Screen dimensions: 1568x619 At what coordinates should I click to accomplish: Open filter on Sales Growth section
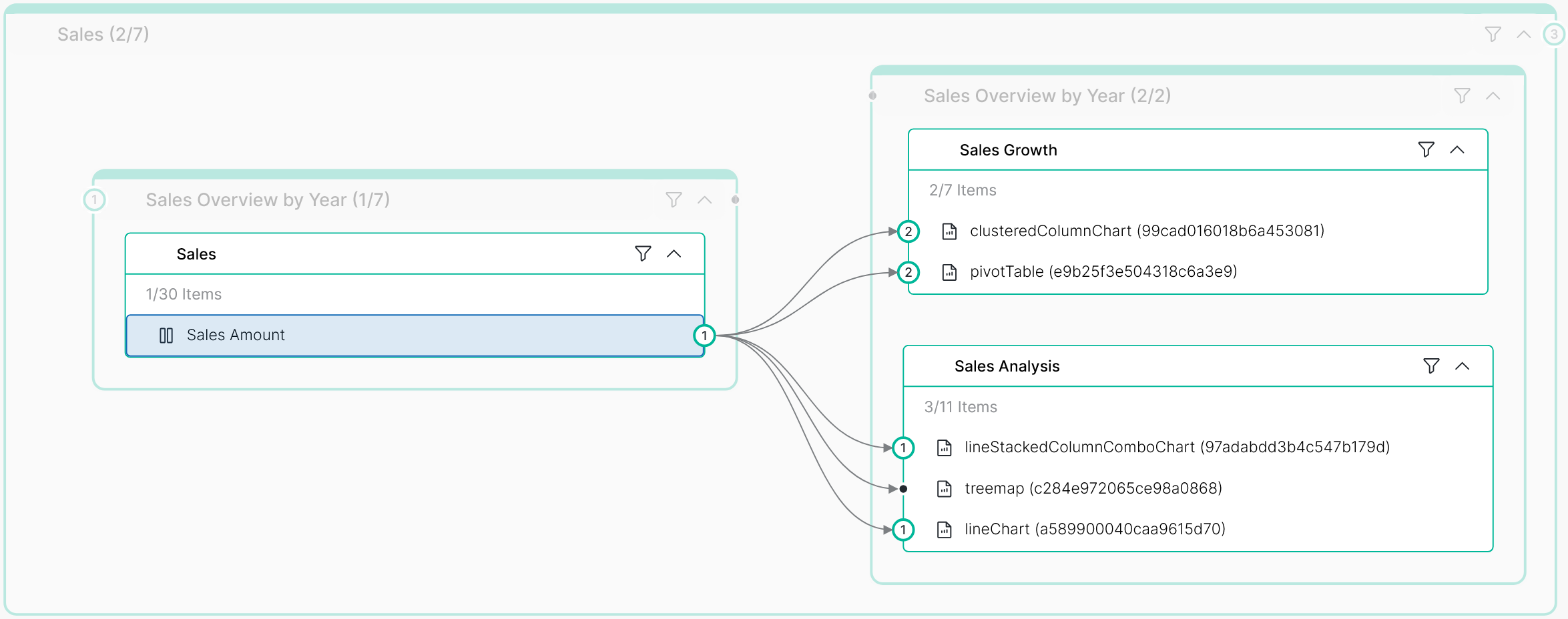[1426, 150]
